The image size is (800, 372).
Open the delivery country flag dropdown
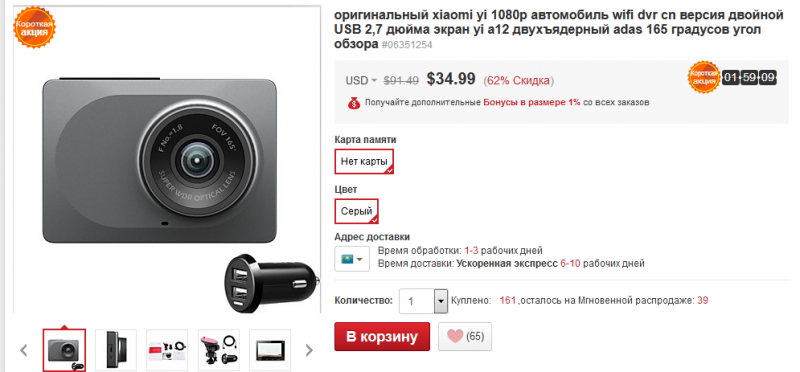pos(352,259)
